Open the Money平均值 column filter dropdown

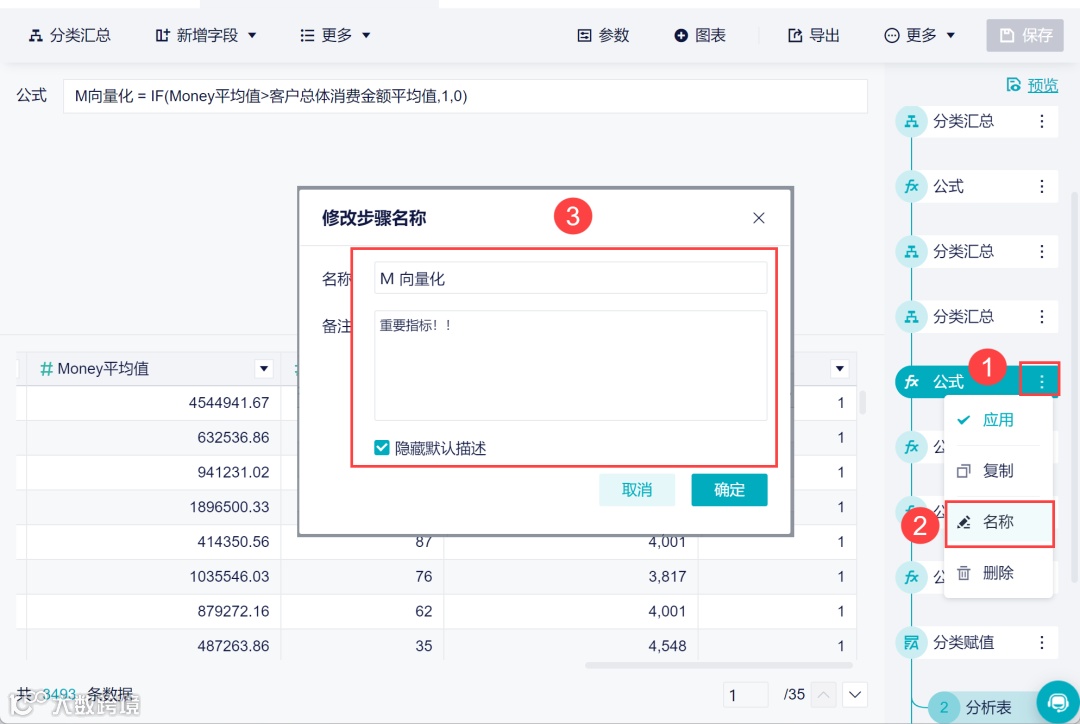[262, 368]
